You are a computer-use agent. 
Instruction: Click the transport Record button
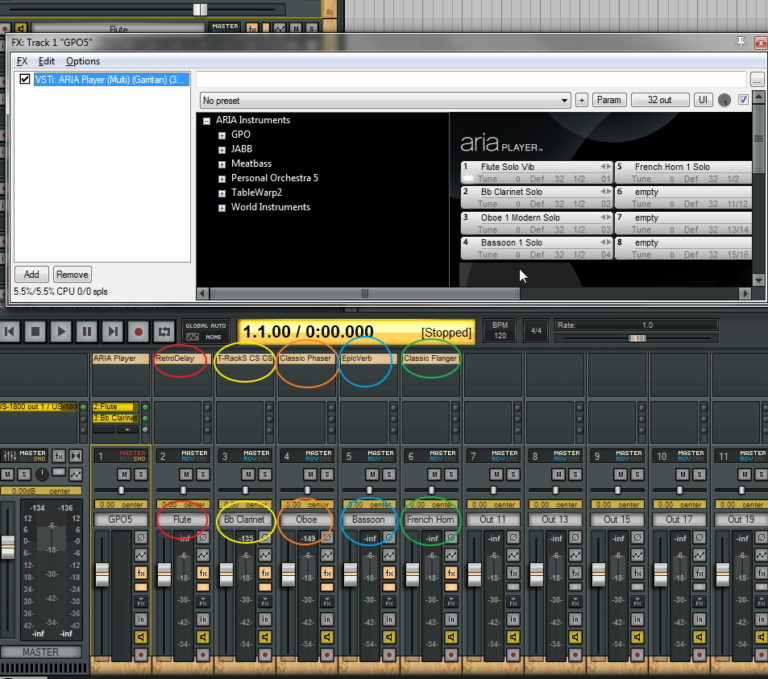[x=139, y=331]
